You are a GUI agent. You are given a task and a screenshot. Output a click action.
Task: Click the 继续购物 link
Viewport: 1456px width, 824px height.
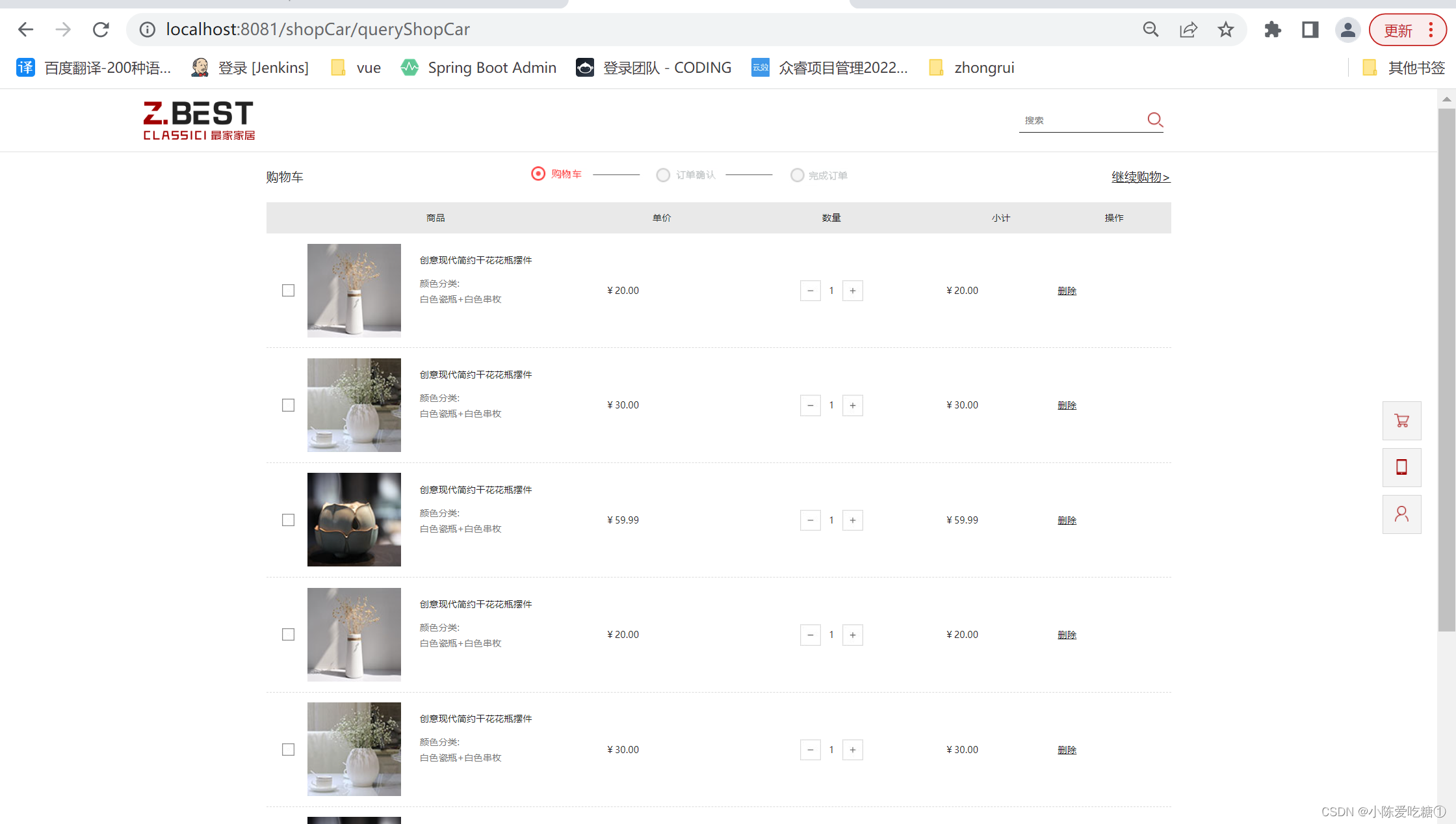(x=1140, y=177)
